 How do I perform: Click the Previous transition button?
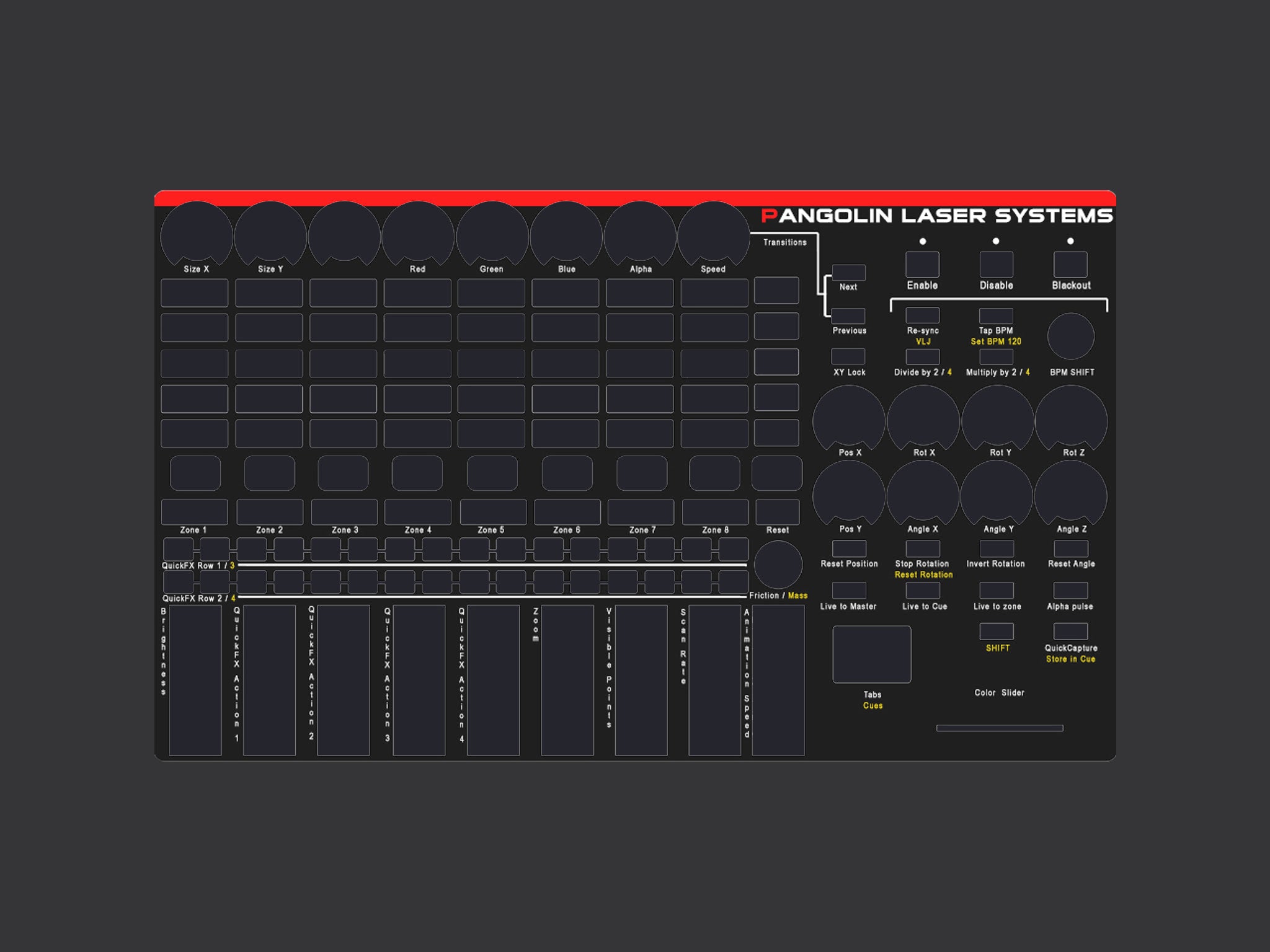pos(848,316)
